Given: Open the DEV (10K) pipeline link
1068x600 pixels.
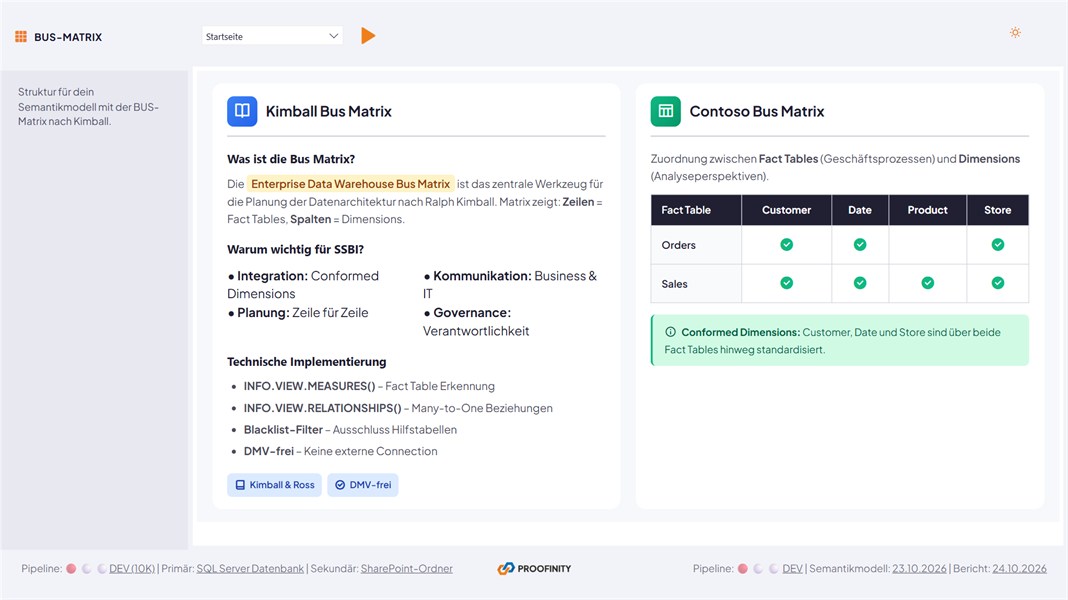Looking at the screenshot, I should 132,569.
